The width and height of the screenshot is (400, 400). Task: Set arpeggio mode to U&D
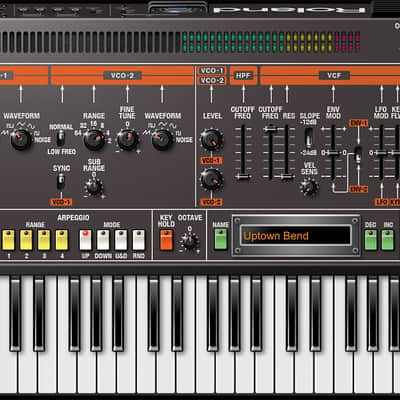pos(121,240)
